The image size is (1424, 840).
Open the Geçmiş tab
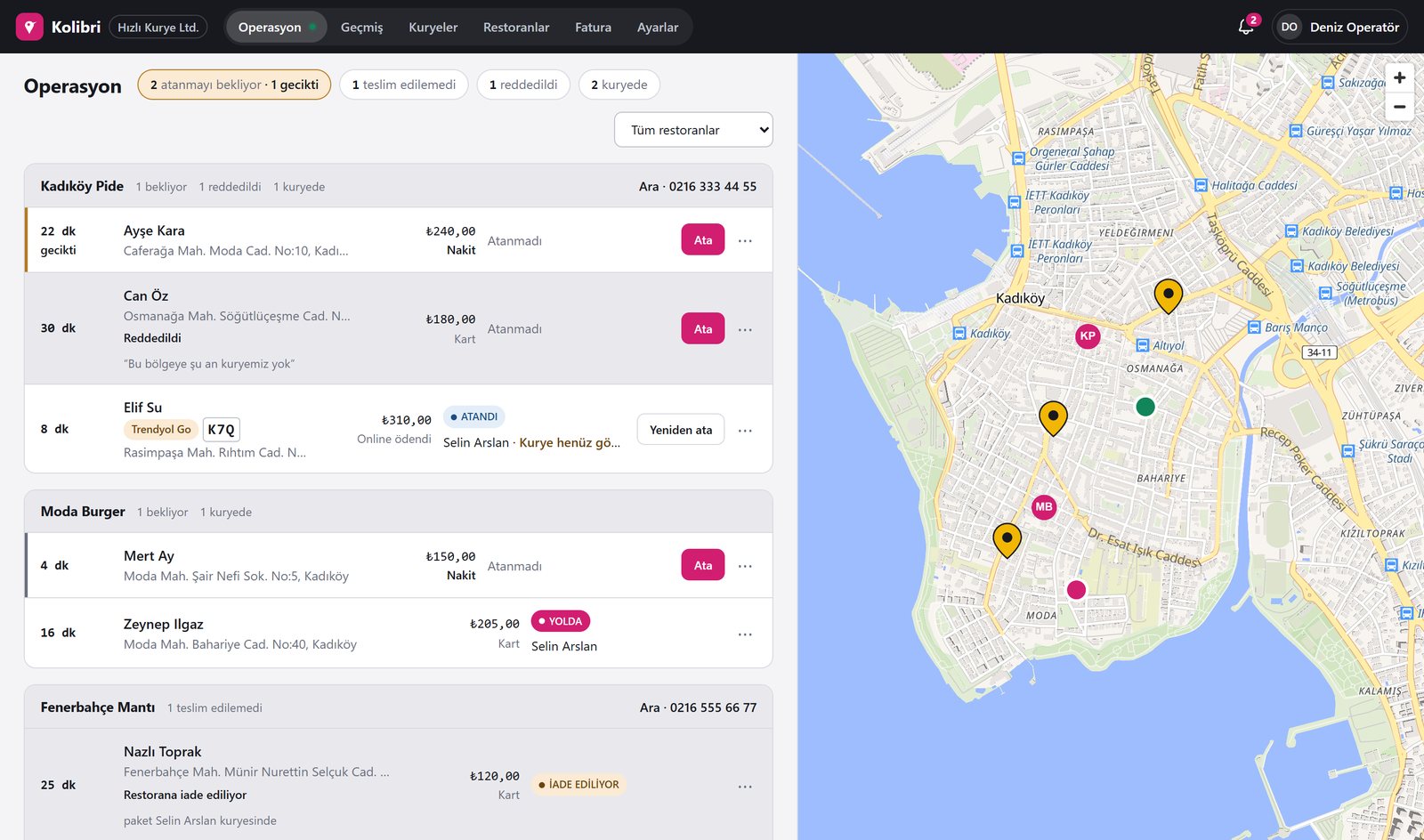click(361, 27)
